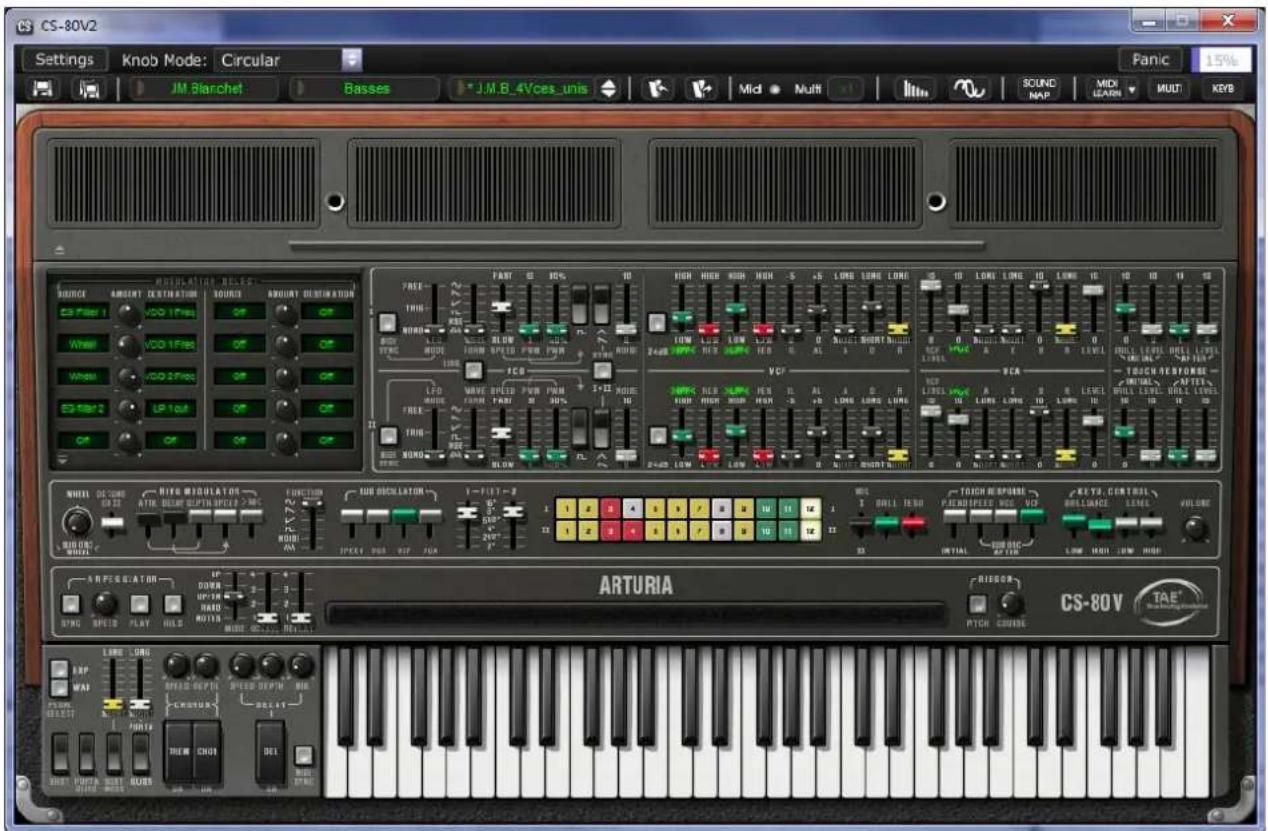Image resolution: width=1268 pixels, height=831 pixels.
Task: Open EG Filter 2 modulation source menu
Action: point(82,408)
